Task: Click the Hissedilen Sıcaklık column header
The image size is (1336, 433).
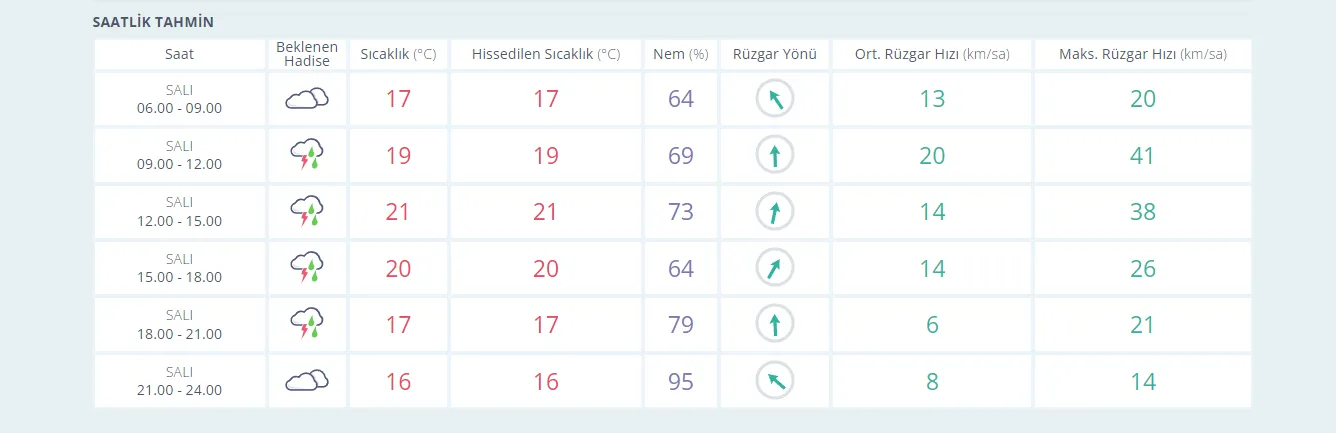Action: pos(546,54)
